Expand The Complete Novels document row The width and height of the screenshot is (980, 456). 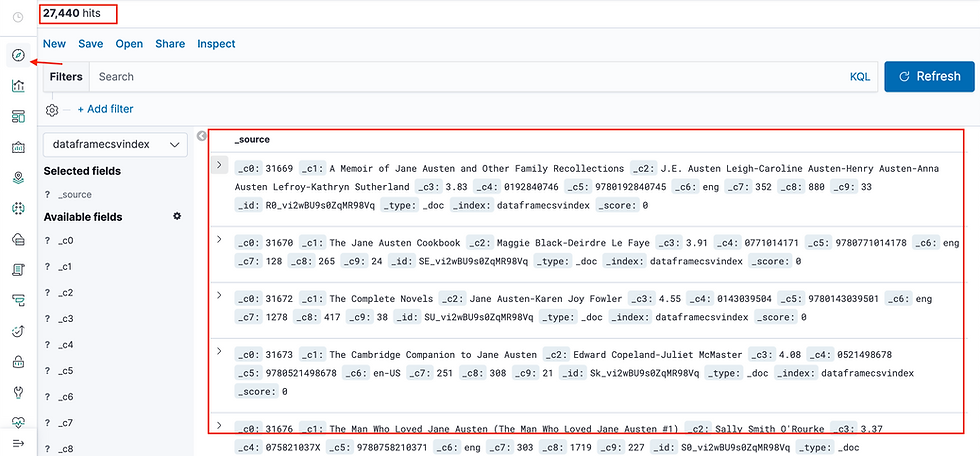tap(219, 295)
